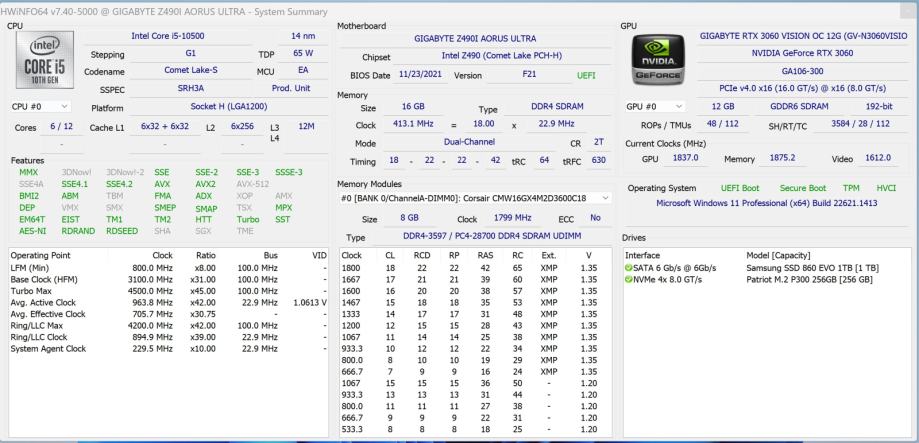Screen dimensions: 919x443
Task: Click the BIOS Date field
Action: [x=417, y=75]
